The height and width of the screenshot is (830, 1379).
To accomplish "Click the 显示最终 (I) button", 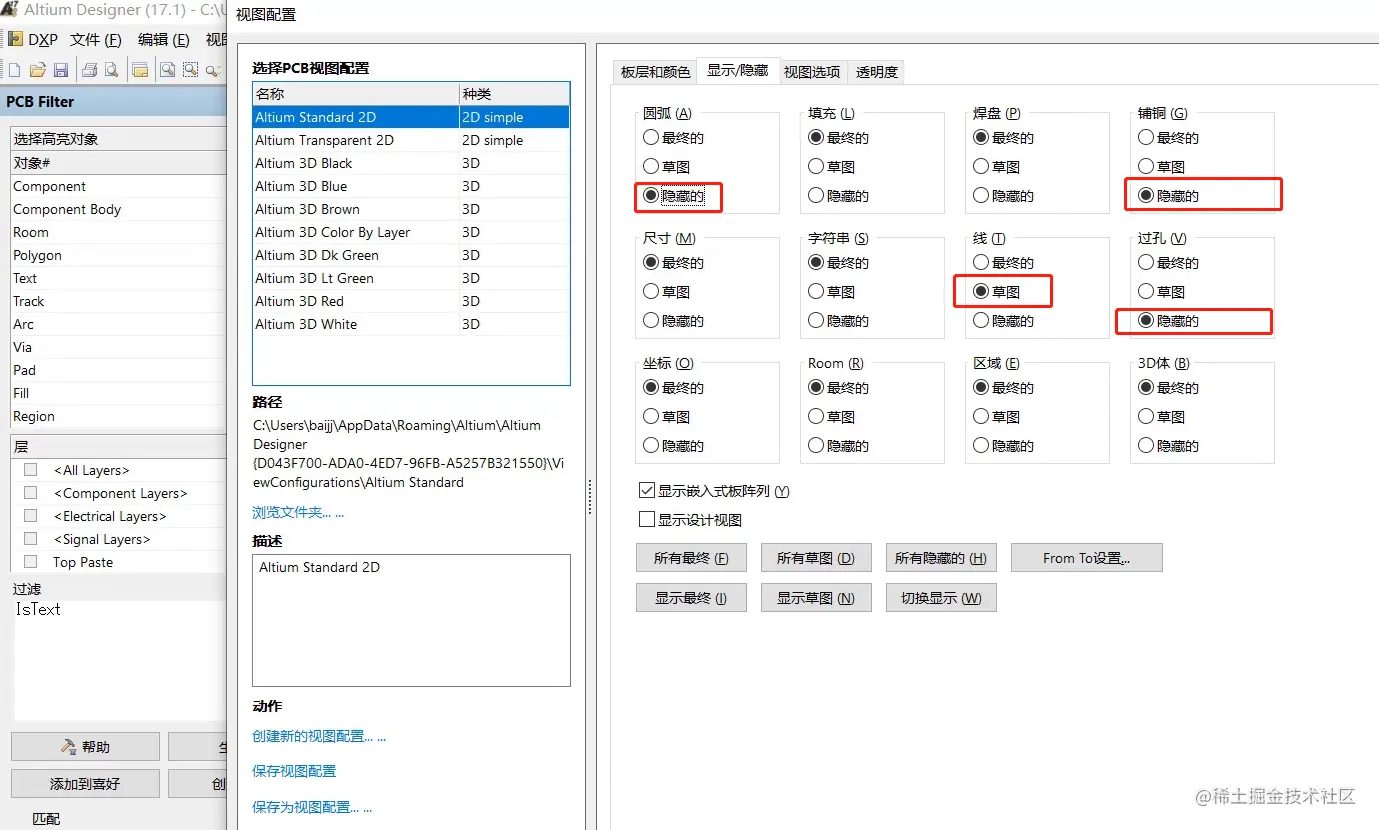I will (691, 598).
